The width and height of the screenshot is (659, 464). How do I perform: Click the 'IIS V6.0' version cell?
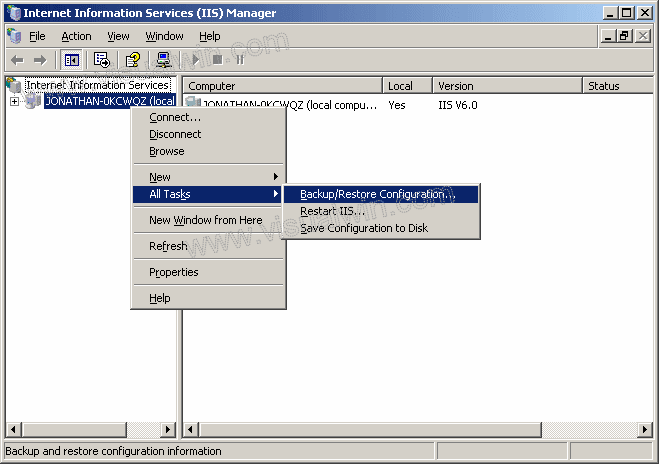click(x=458, y=105)
